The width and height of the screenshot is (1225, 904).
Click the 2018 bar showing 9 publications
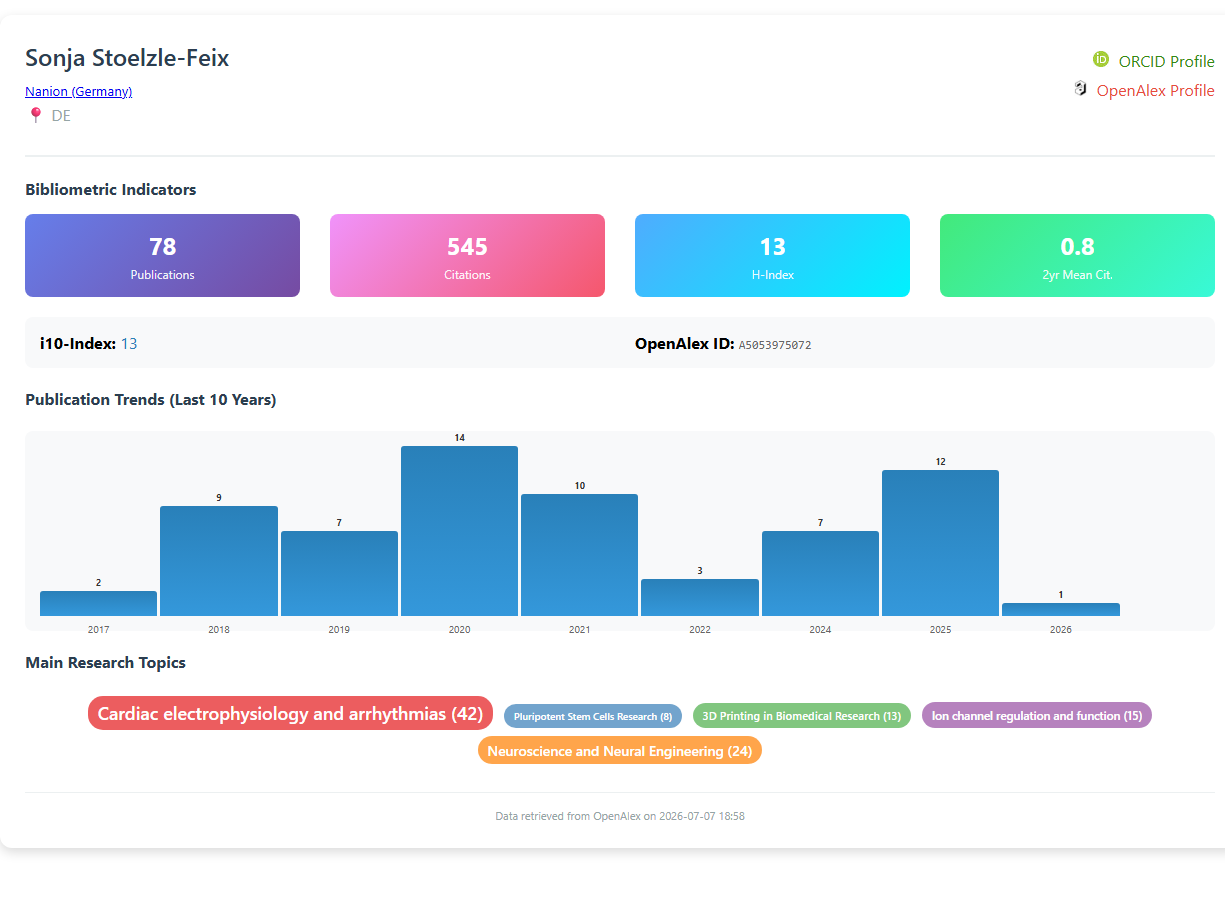click(219, 561)
